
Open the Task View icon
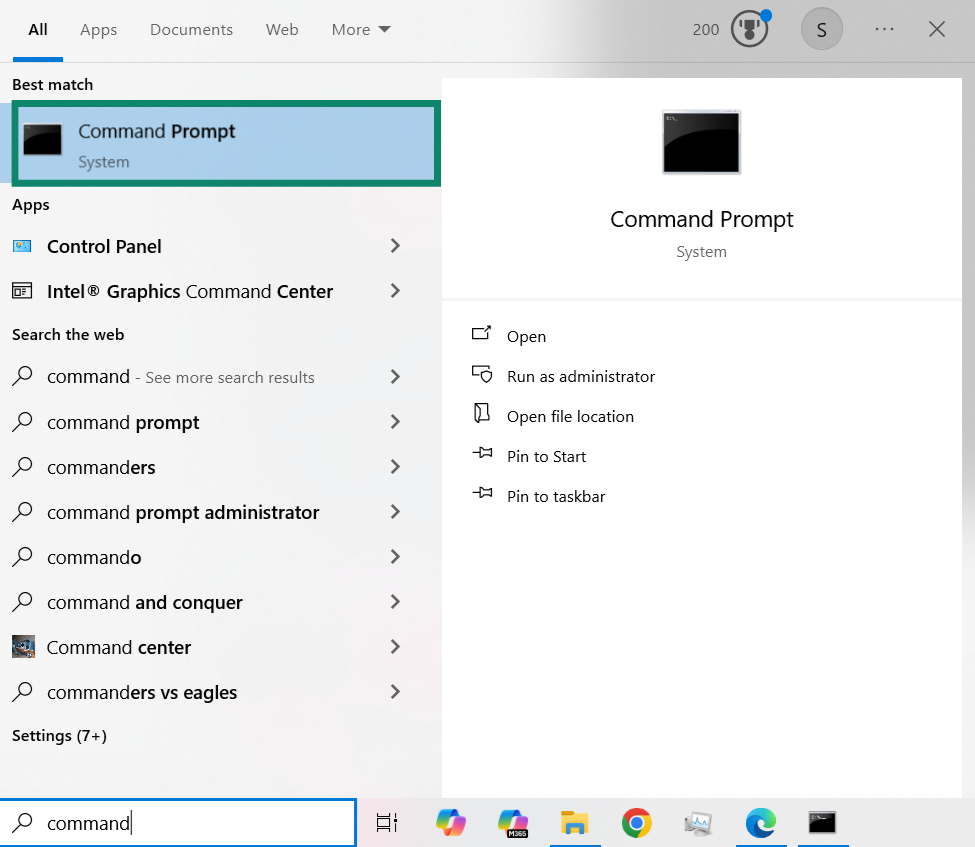387,823
